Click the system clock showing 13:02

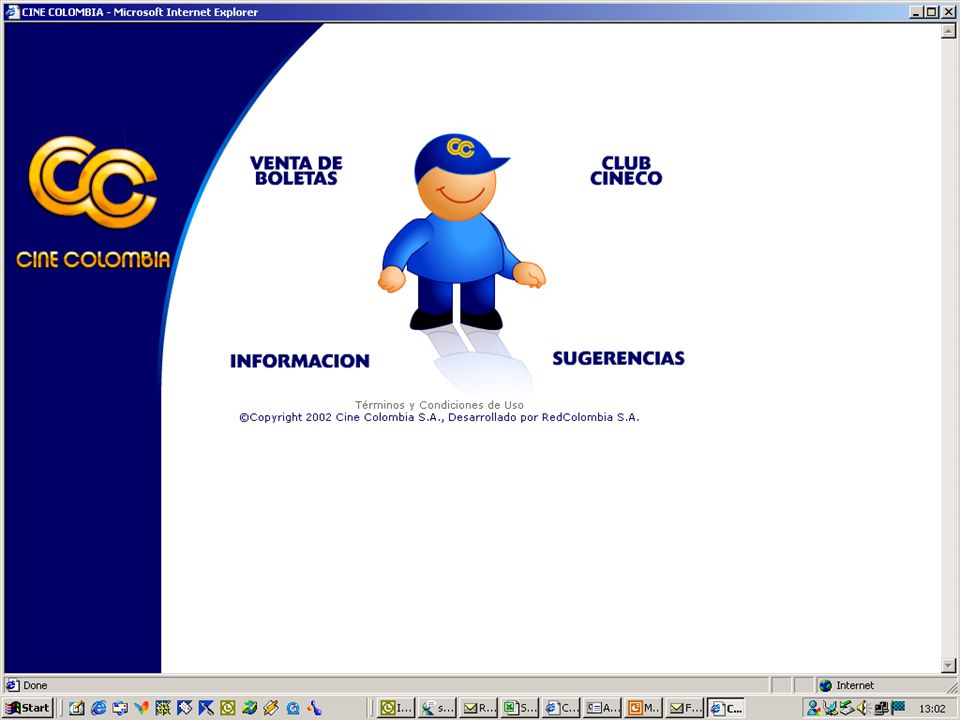932,709
